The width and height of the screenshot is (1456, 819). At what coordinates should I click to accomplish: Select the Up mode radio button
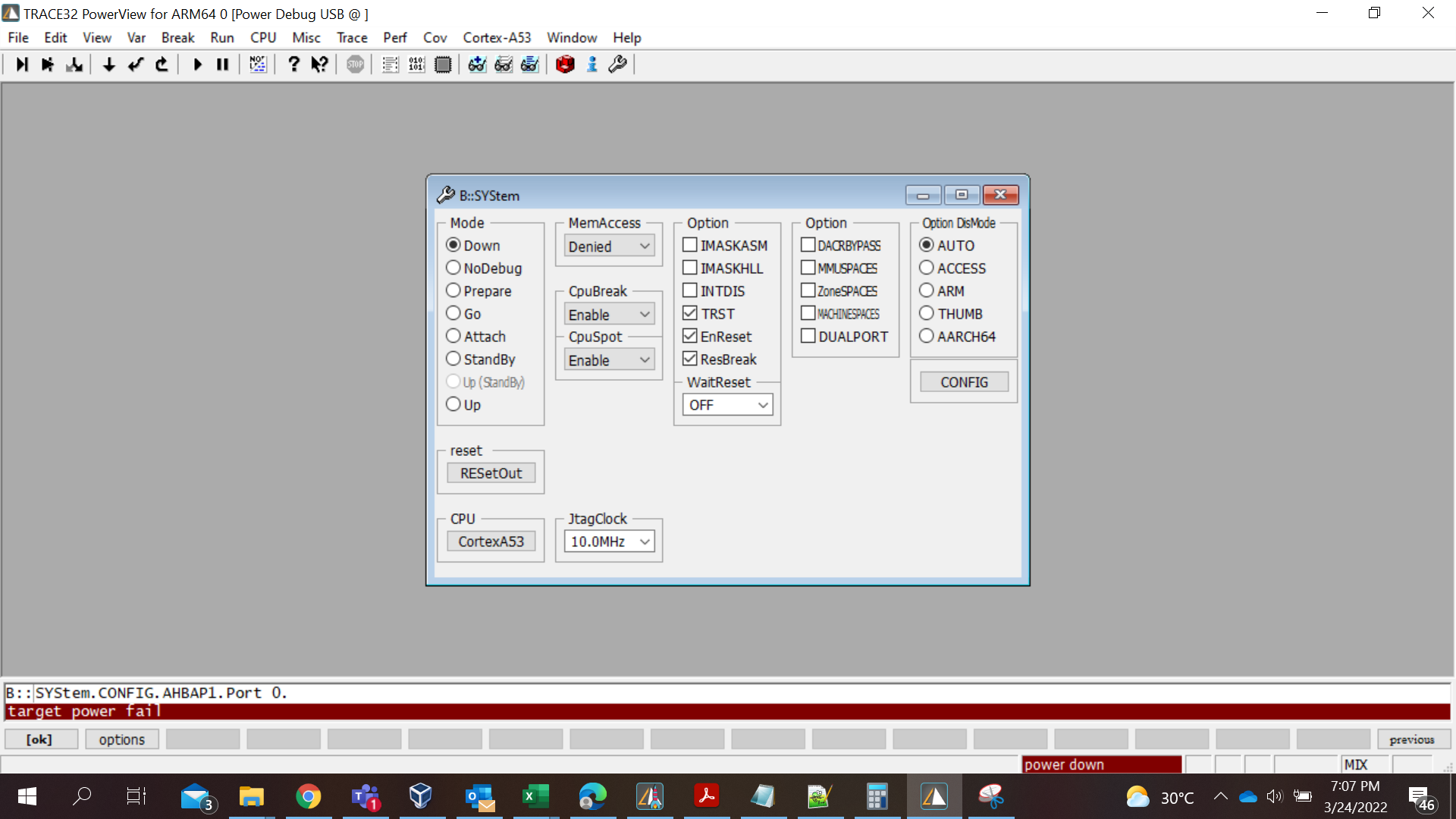453,404
